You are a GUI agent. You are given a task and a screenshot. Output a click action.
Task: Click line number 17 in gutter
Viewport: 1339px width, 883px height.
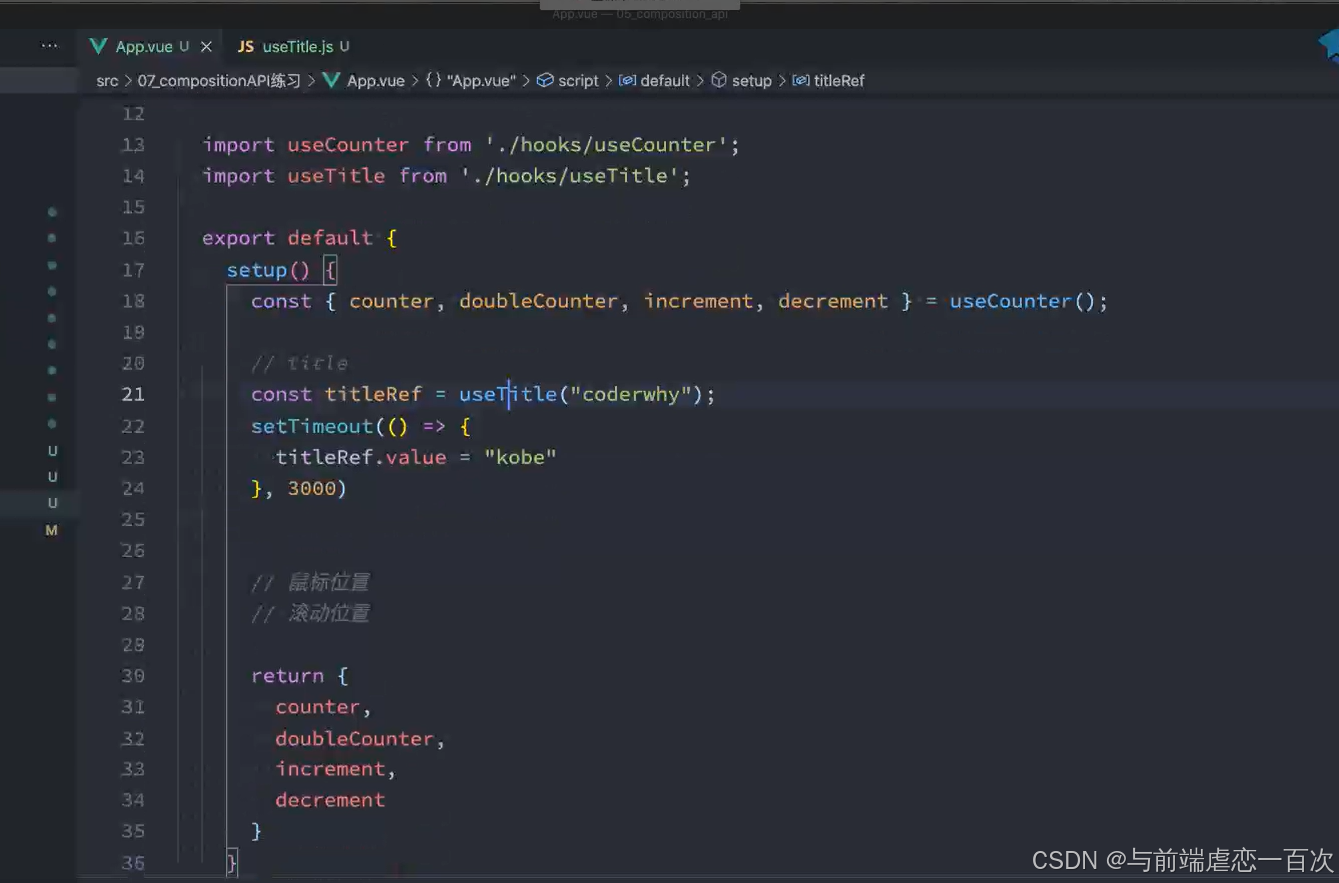tap(133, 270)
